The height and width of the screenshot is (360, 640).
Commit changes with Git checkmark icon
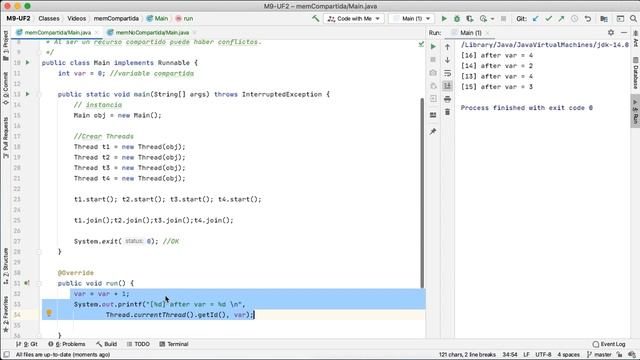click(549, 18)
